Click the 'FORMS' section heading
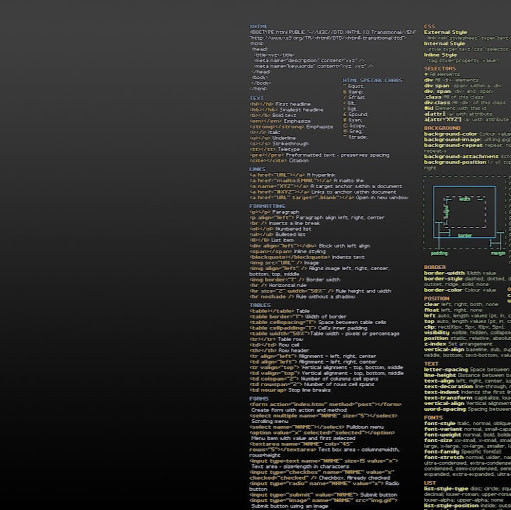 point(259,399)
